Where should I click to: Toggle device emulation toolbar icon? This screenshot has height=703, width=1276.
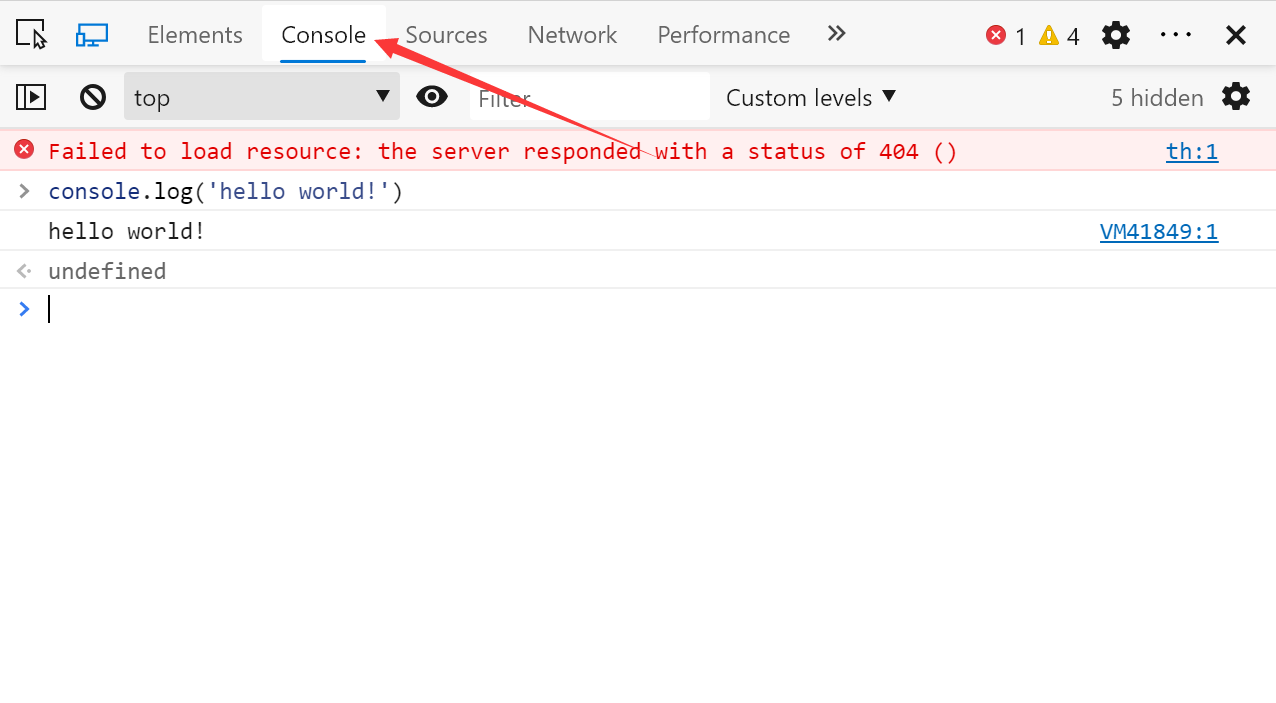(92, 35)
